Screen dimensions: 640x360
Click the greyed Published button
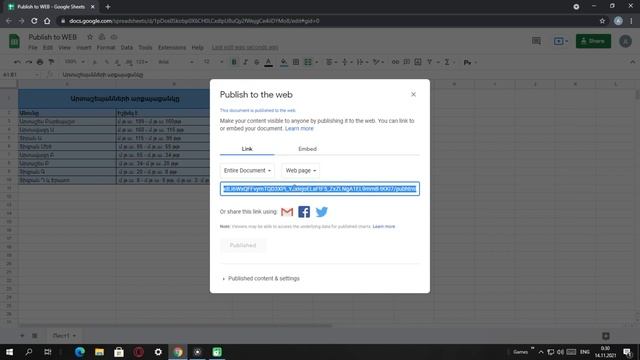click(x=243, y=245)
